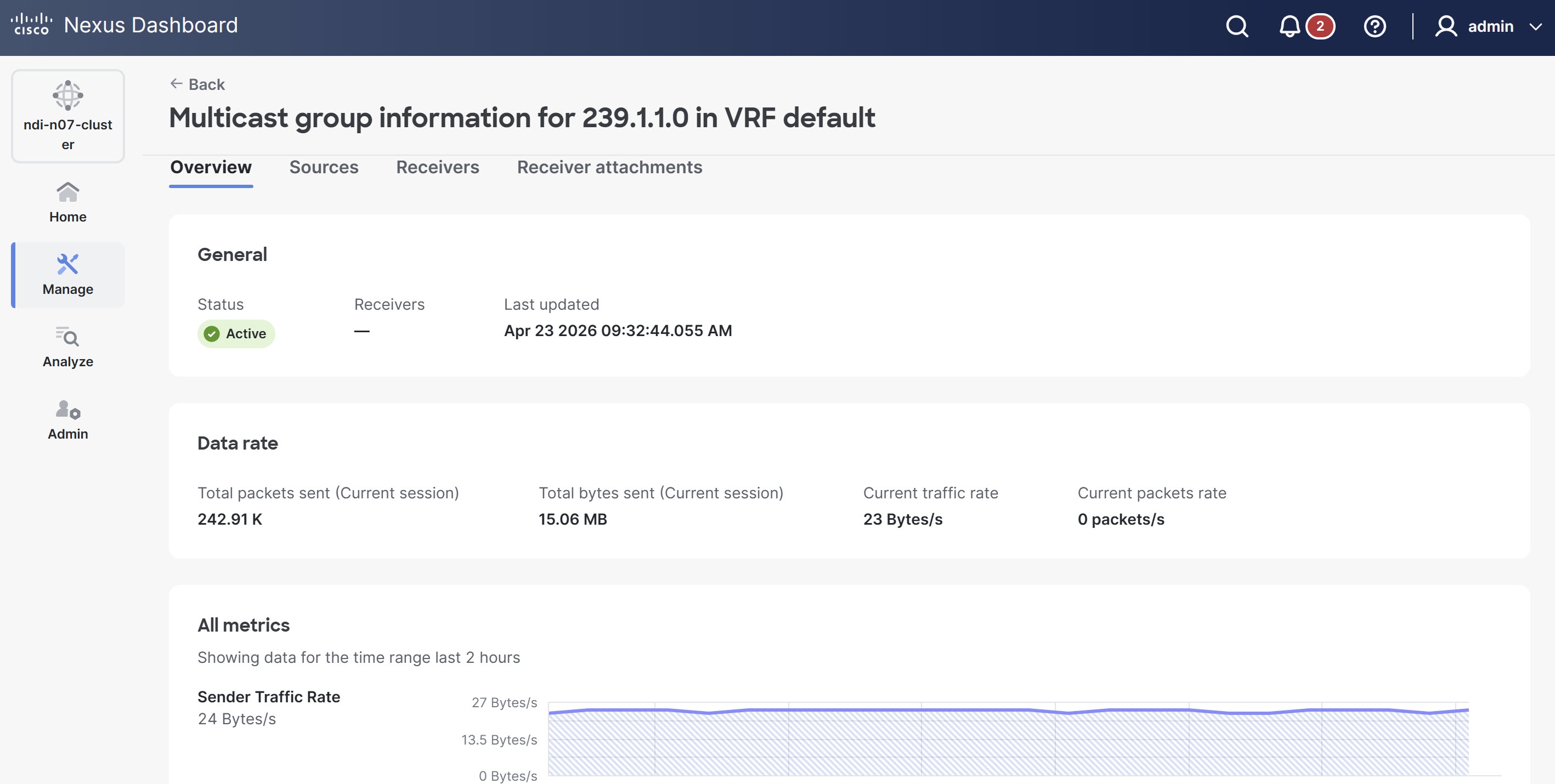Click the Sender Traffic Rate chart area
The image size is (1555, 784).
point(1008,738)
